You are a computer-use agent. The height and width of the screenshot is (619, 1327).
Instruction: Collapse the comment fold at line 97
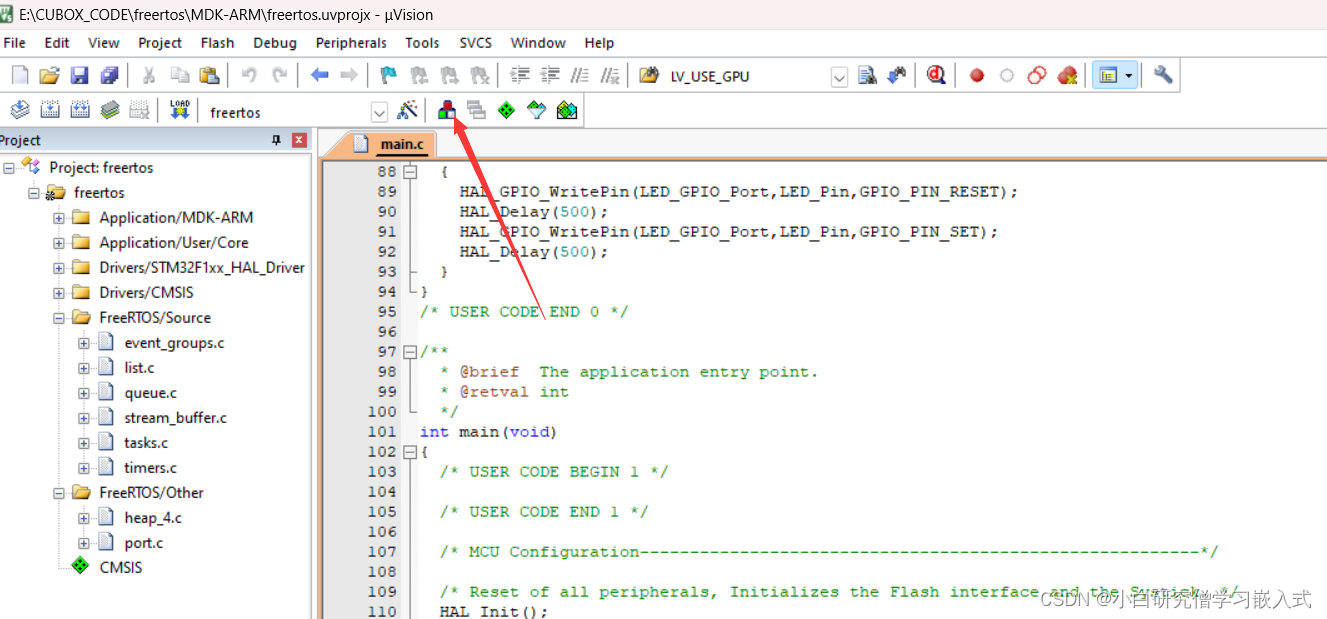tap(409, 352)
